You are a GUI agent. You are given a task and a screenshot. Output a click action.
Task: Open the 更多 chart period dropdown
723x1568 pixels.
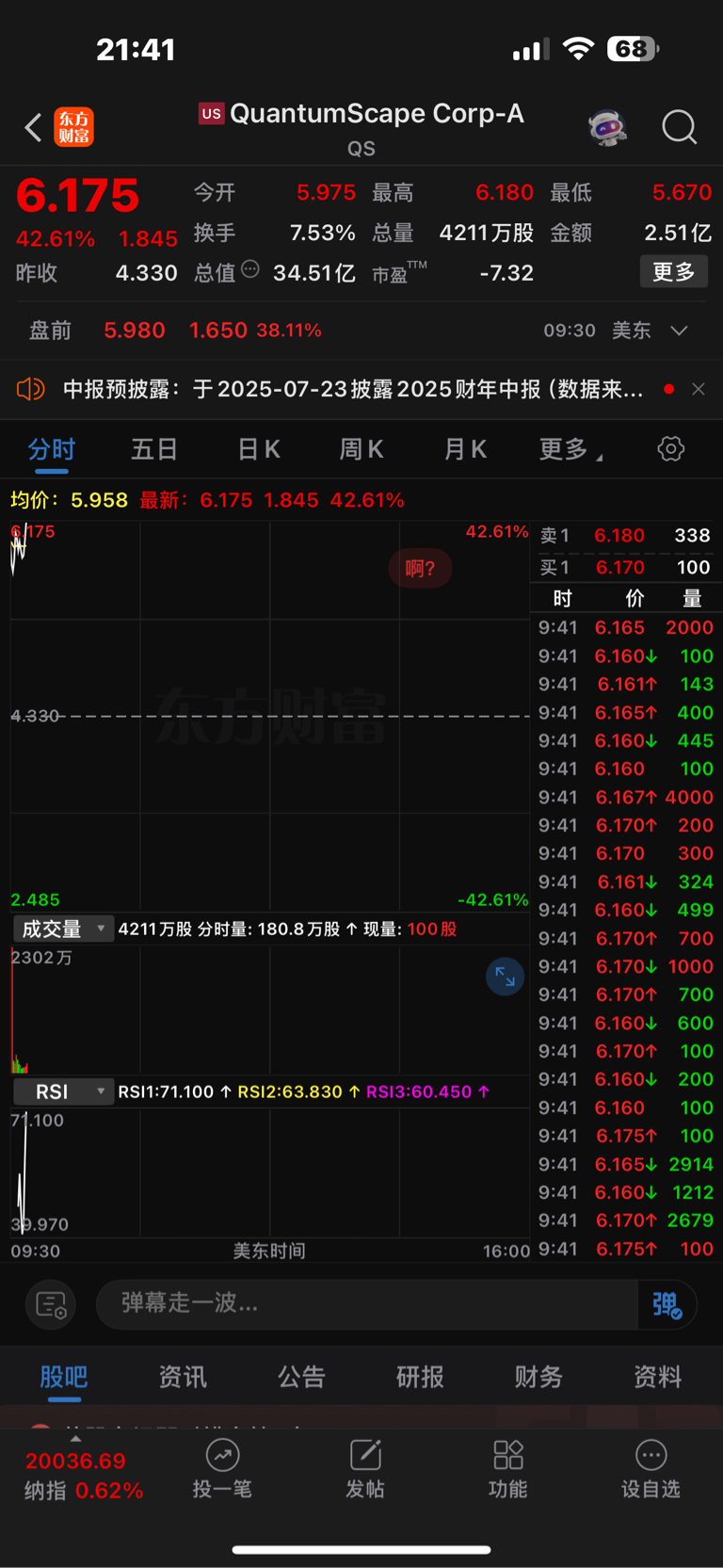pos(570,450)
